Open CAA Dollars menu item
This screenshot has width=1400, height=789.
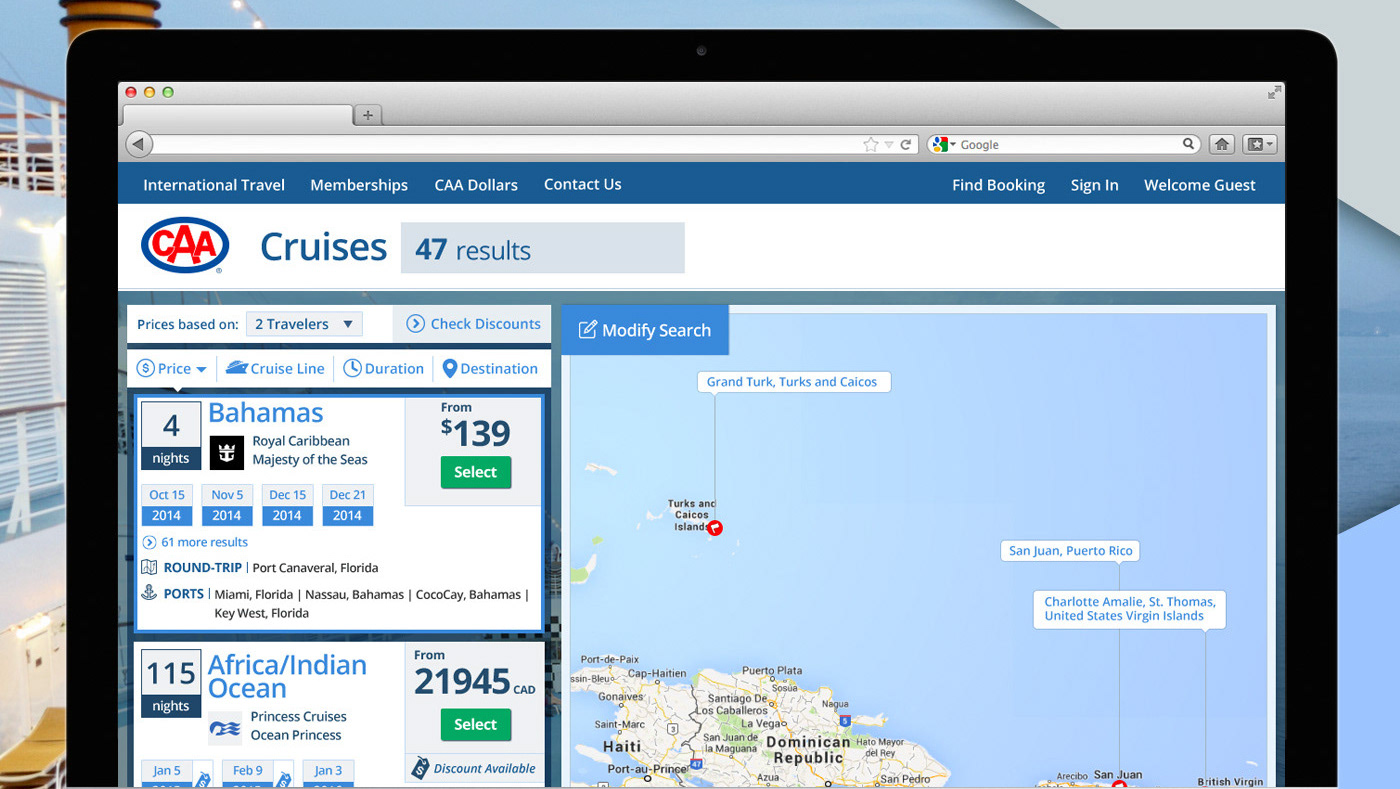click(x=476, y=185)
